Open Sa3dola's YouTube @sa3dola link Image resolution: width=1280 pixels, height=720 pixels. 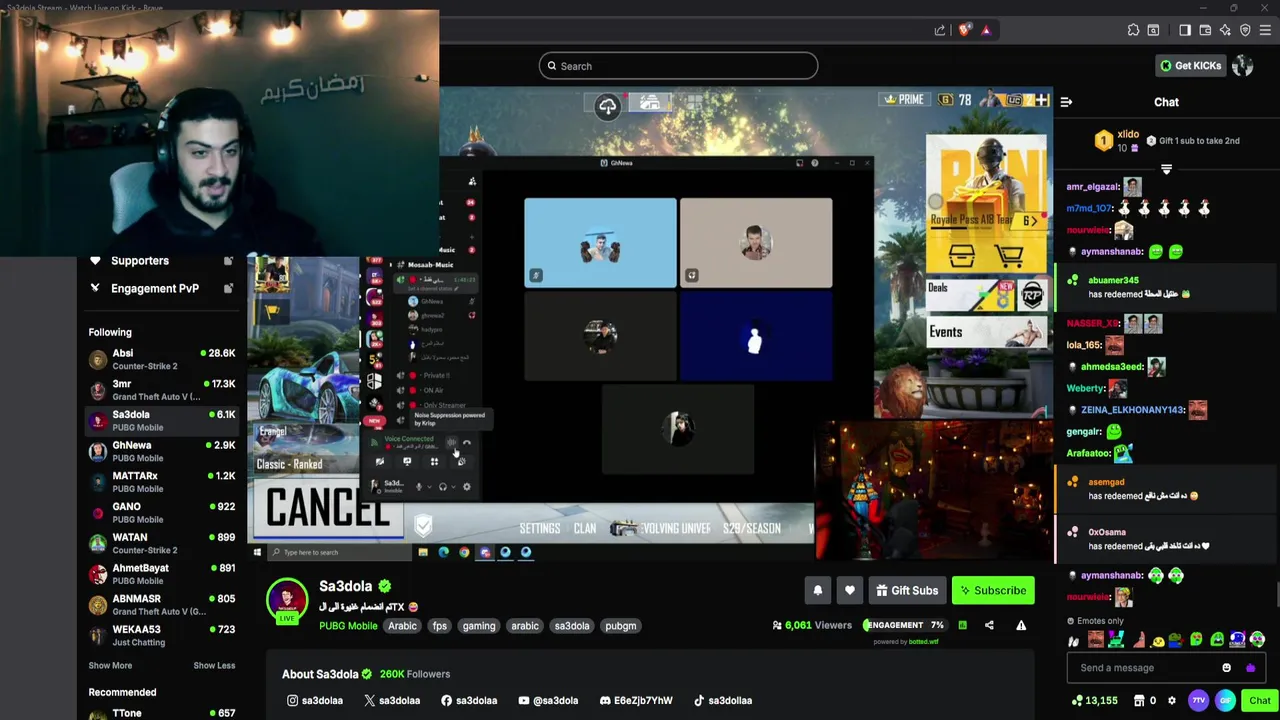coord(548,701)
